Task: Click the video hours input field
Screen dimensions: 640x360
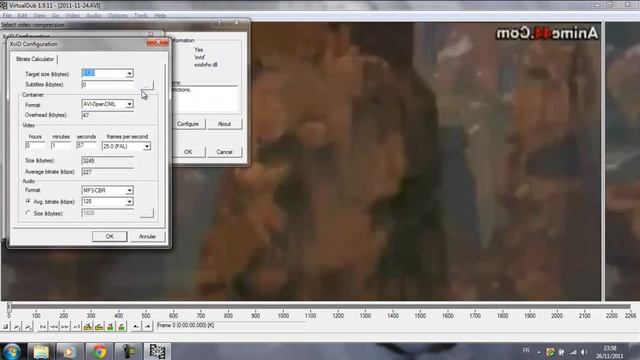Action: click(x=35, y=146)
